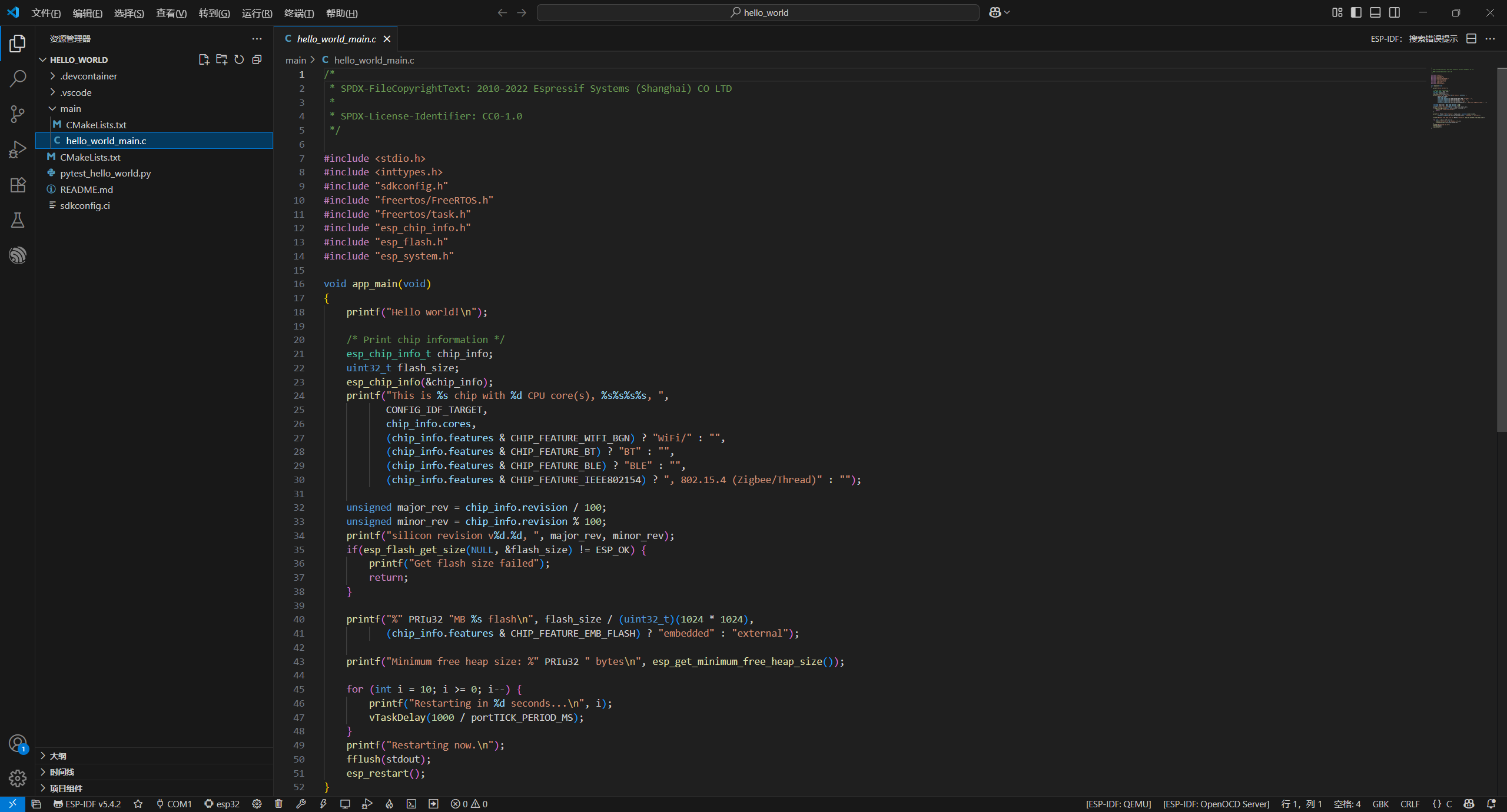1507x812 pixels.
Task: Select the COM1 serial port in the status bar
Action: point(174,804)
